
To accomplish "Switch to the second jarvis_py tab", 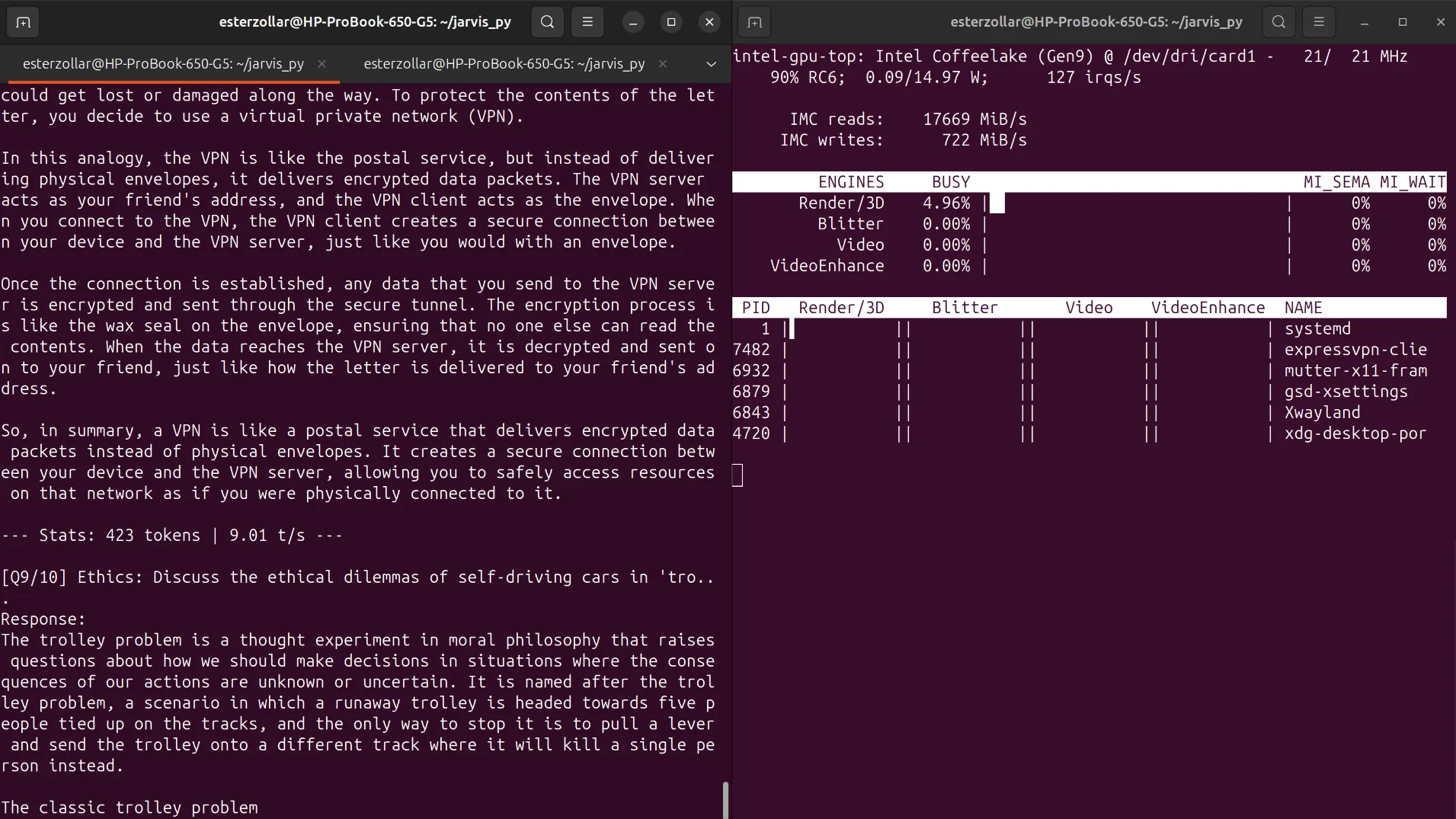I will 504,64.
